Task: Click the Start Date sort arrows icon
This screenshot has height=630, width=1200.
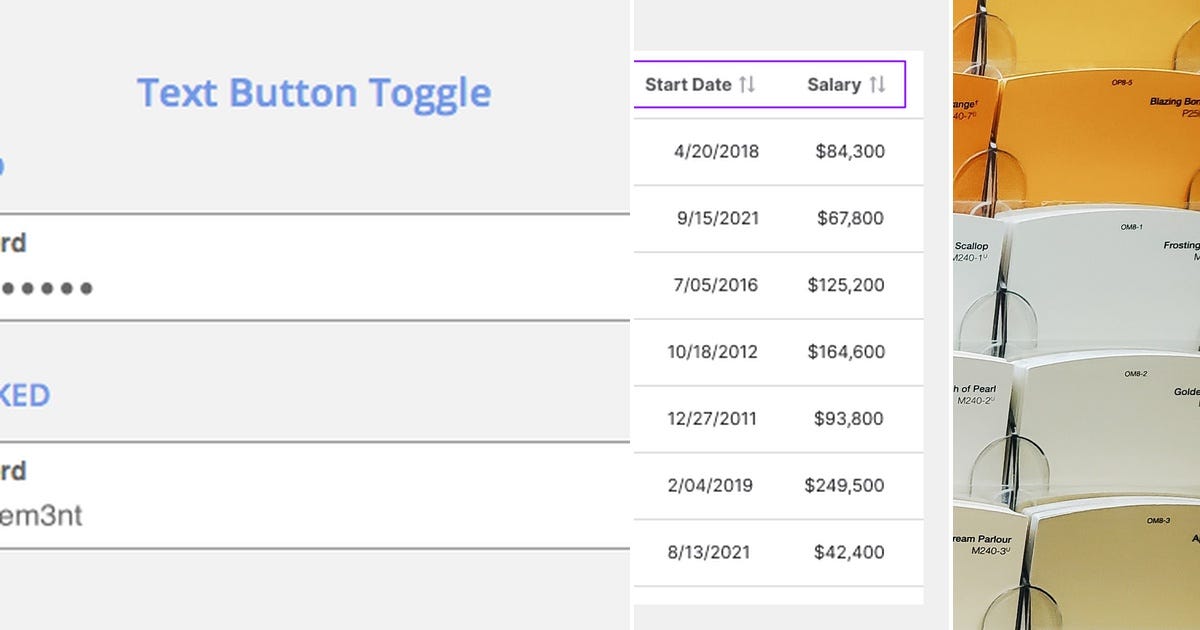Action: coord(747,85)
